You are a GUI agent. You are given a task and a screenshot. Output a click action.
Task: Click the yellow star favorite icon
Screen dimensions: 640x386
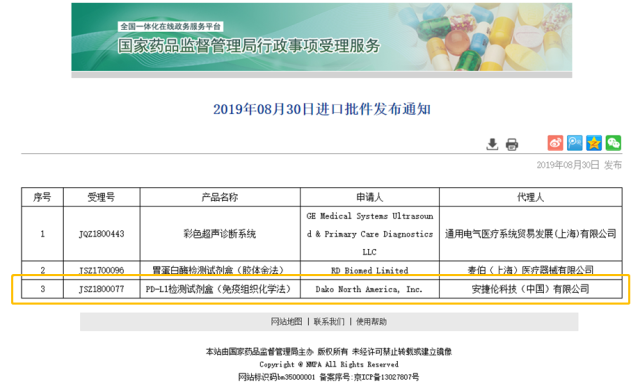tap(594, 143)
